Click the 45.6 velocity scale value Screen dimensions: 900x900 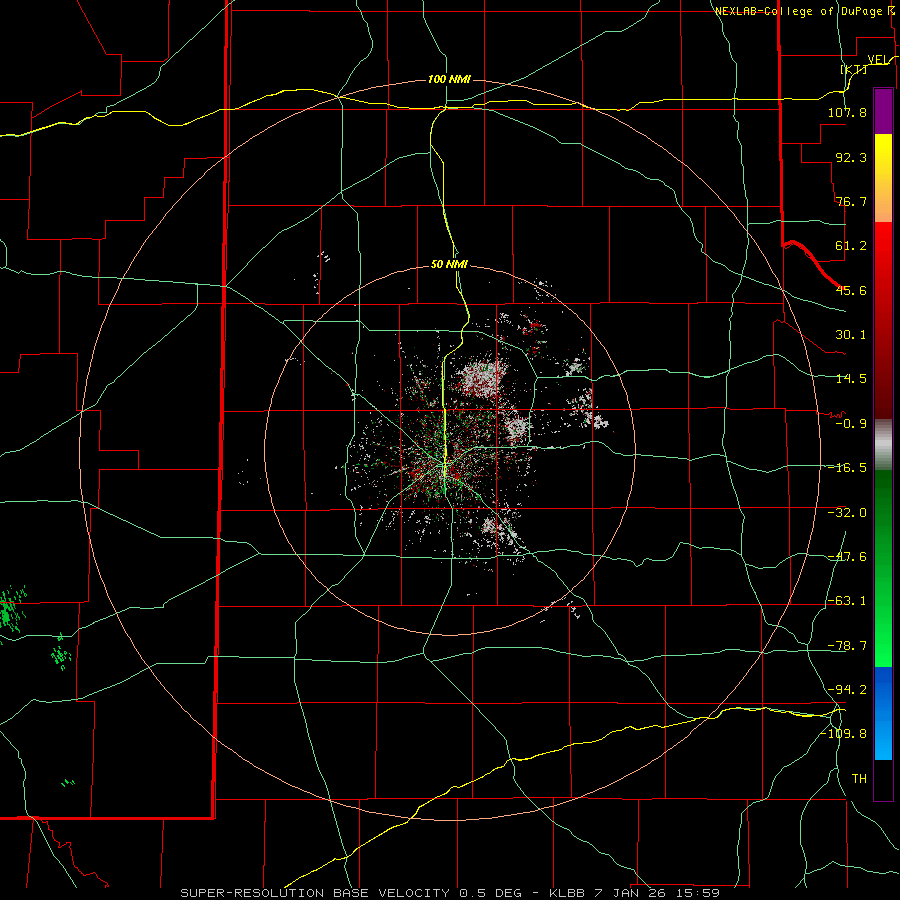tap(851, 290)
